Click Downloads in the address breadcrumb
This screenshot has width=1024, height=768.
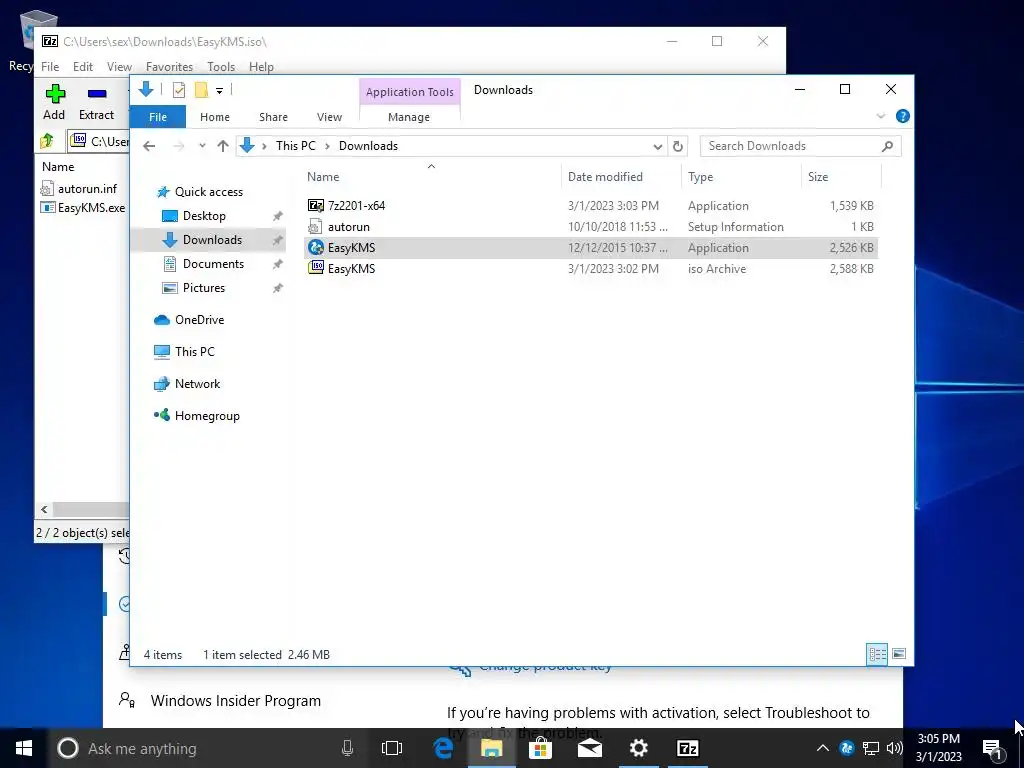(368, 146)
